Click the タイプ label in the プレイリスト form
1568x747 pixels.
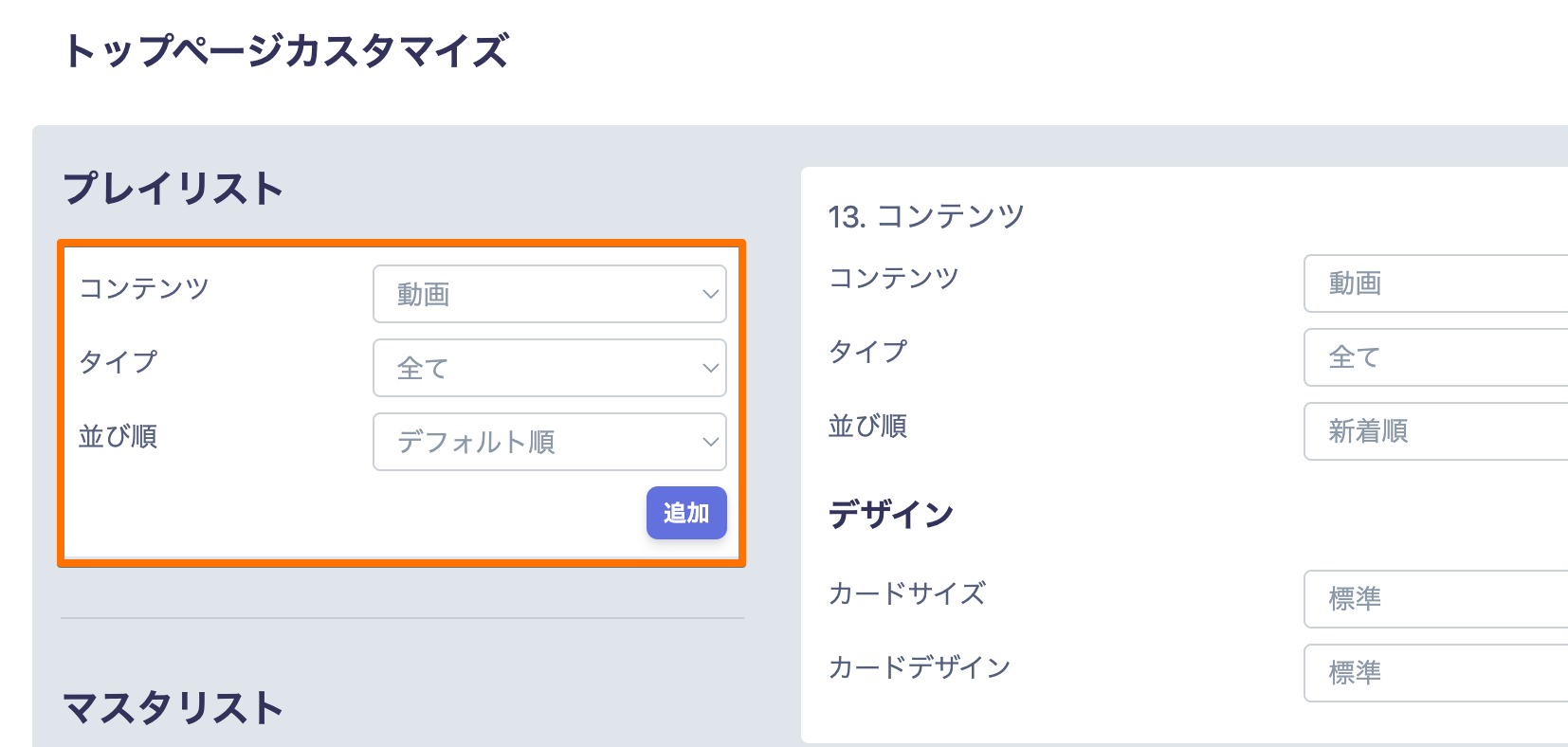tap(119, 362)
